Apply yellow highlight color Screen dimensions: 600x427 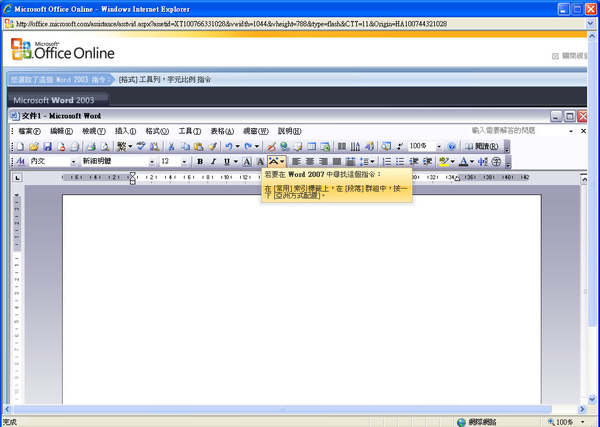pos(444,161)
